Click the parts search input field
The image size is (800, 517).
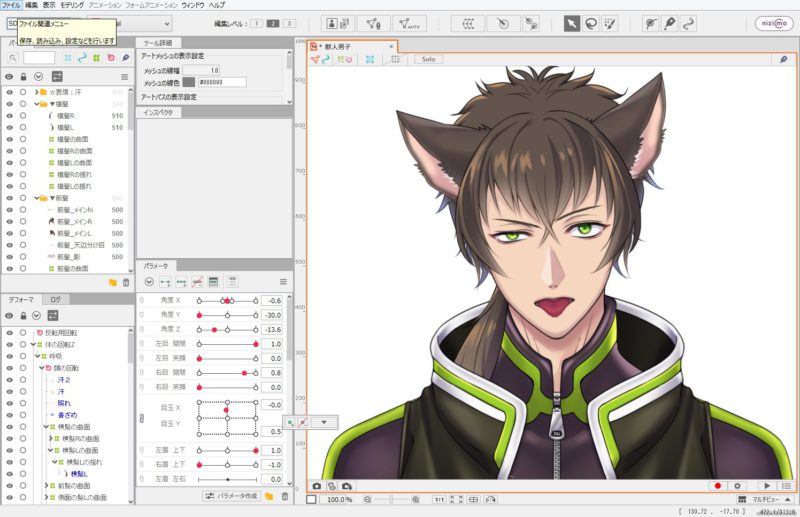[x=39, y=58]
